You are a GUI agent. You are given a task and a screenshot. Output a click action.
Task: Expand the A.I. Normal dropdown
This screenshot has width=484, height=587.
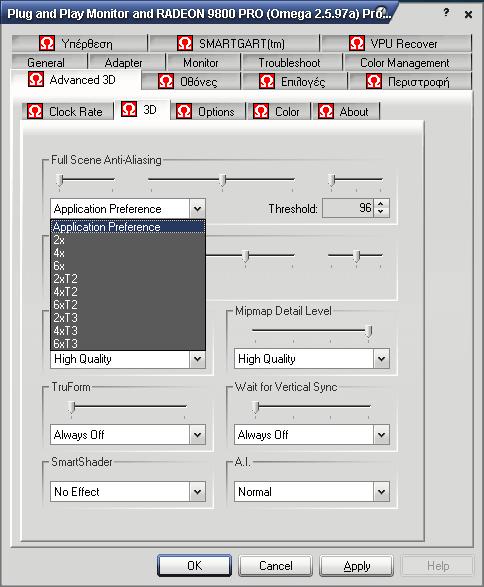[x=381, y=492]
